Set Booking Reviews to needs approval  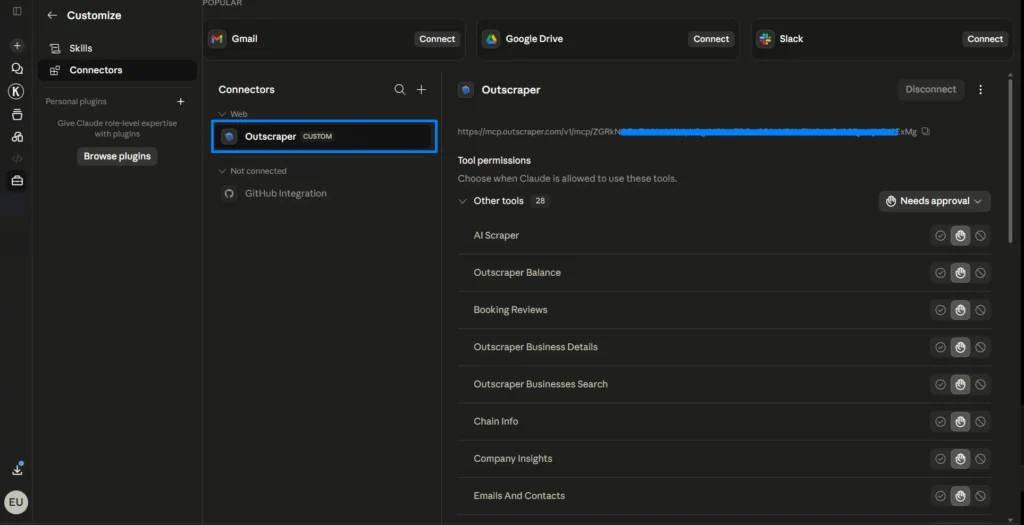click(960, 310)
